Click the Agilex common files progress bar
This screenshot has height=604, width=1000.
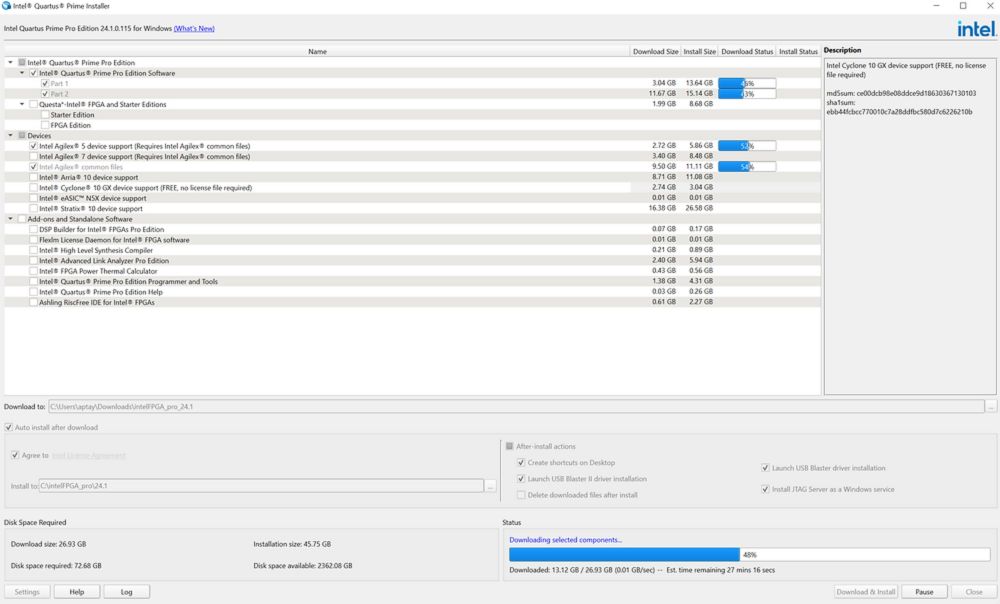tap(747, 166)
